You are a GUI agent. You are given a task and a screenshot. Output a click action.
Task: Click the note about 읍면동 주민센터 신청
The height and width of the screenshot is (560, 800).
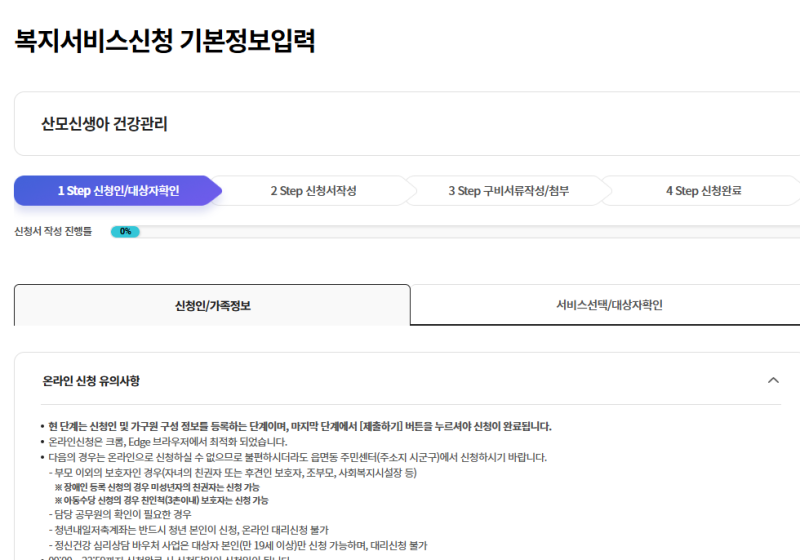pos(297,457)
